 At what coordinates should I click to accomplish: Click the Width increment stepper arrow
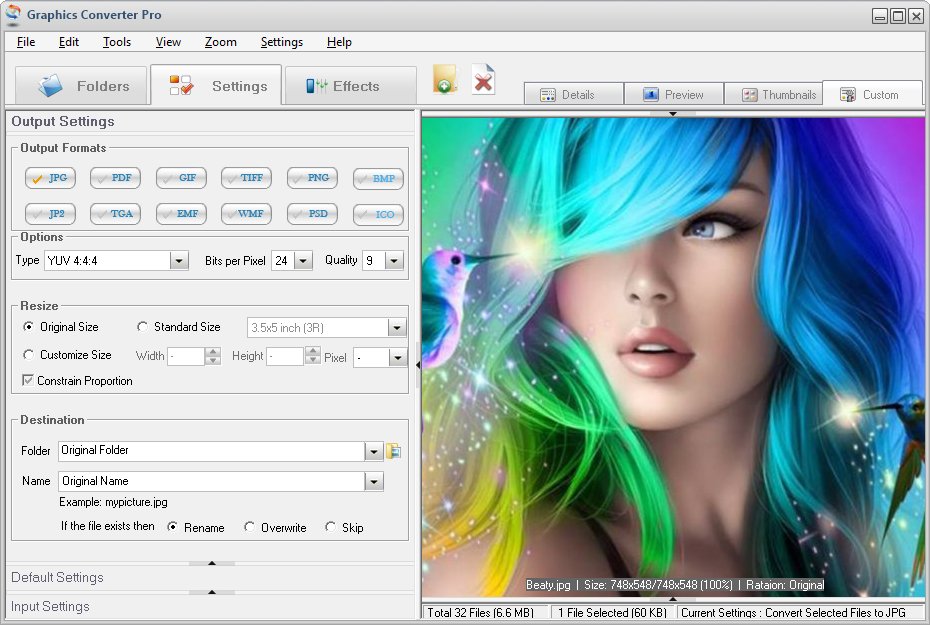[x=212, y=351]
